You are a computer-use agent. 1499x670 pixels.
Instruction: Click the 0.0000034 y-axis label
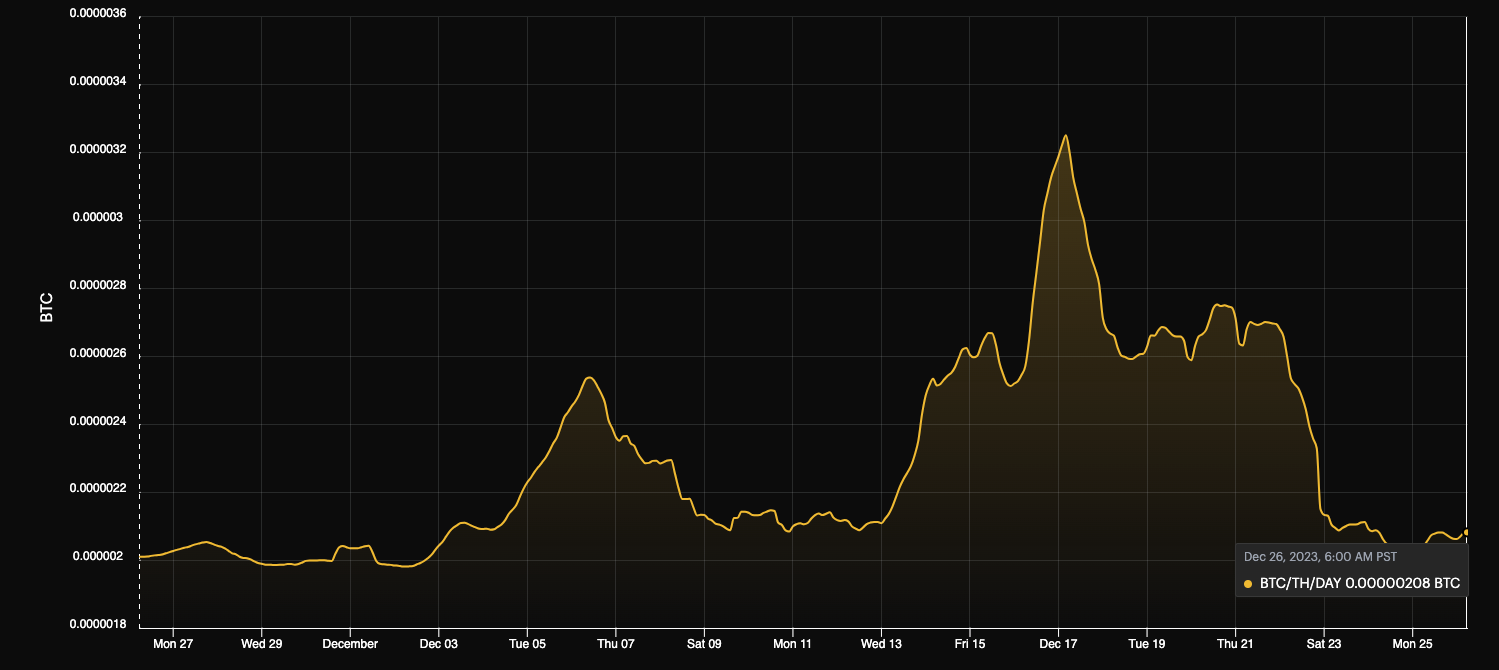coord(97,83)
